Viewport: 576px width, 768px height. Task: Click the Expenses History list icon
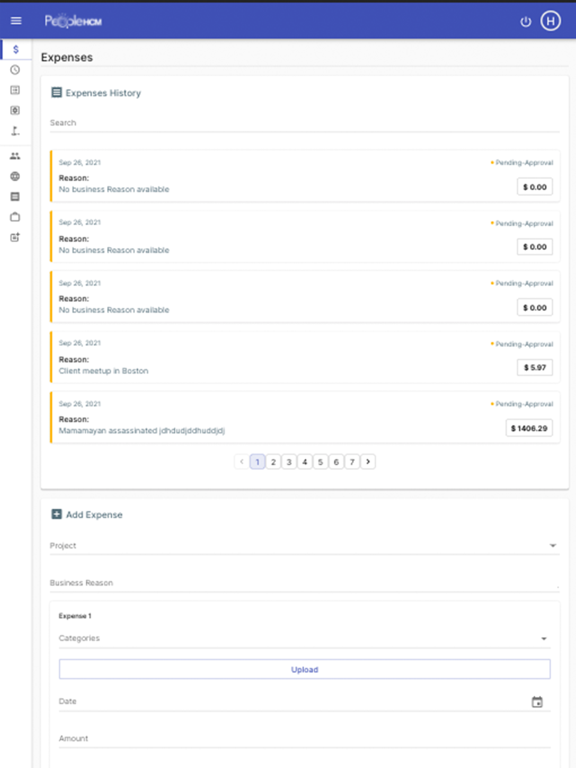coord(57,93)
